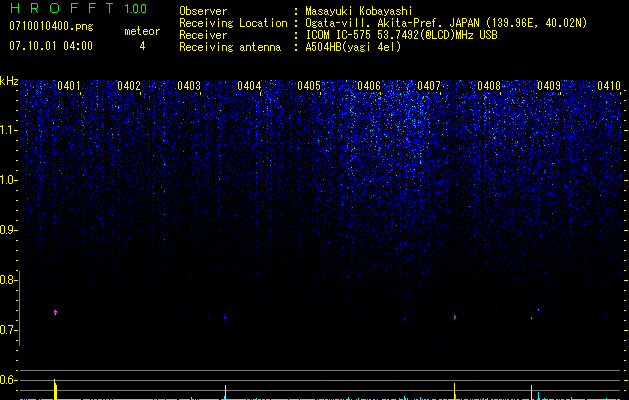Click the Observer field label

(x=203, y=11)
